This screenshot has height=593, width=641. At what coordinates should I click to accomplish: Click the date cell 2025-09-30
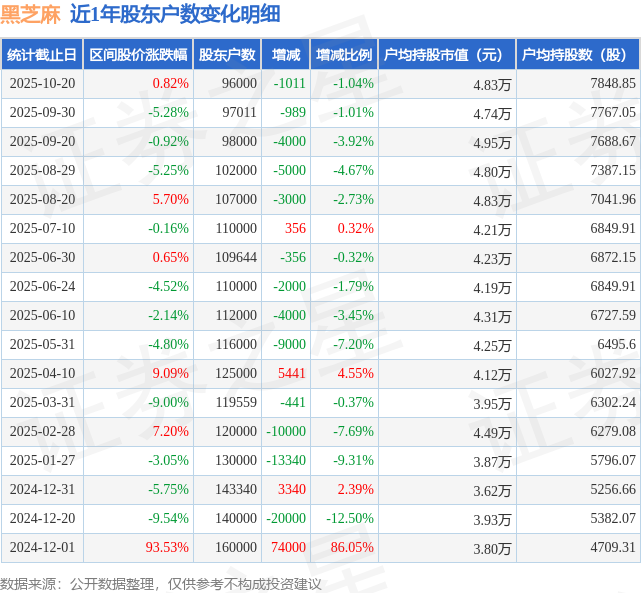43,112
